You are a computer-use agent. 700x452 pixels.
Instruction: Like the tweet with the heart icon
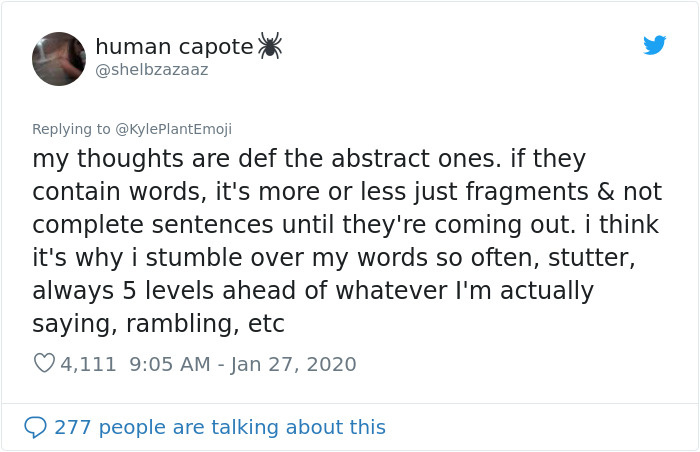point(44,363)
